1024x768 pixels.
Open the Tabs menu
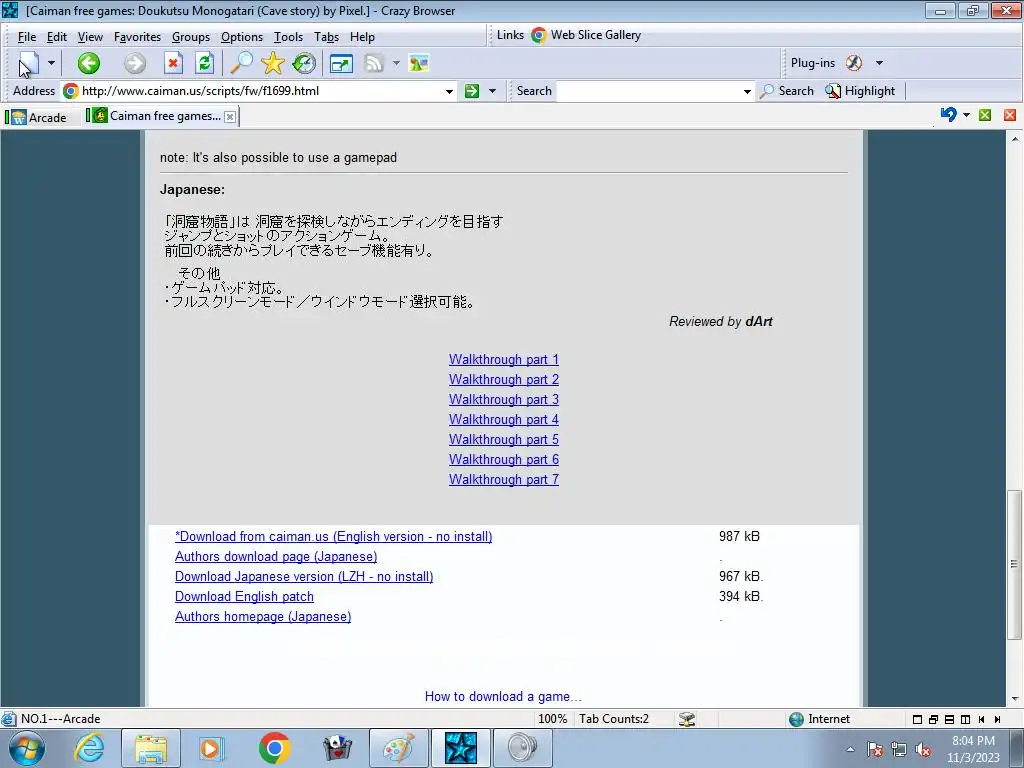(327, 37)
